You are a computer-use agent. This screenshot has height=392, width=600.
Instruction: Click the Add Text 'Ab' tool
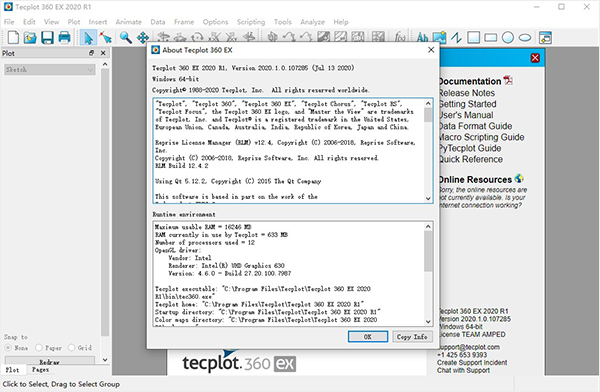pyautogui.click(x=422, y=38)
